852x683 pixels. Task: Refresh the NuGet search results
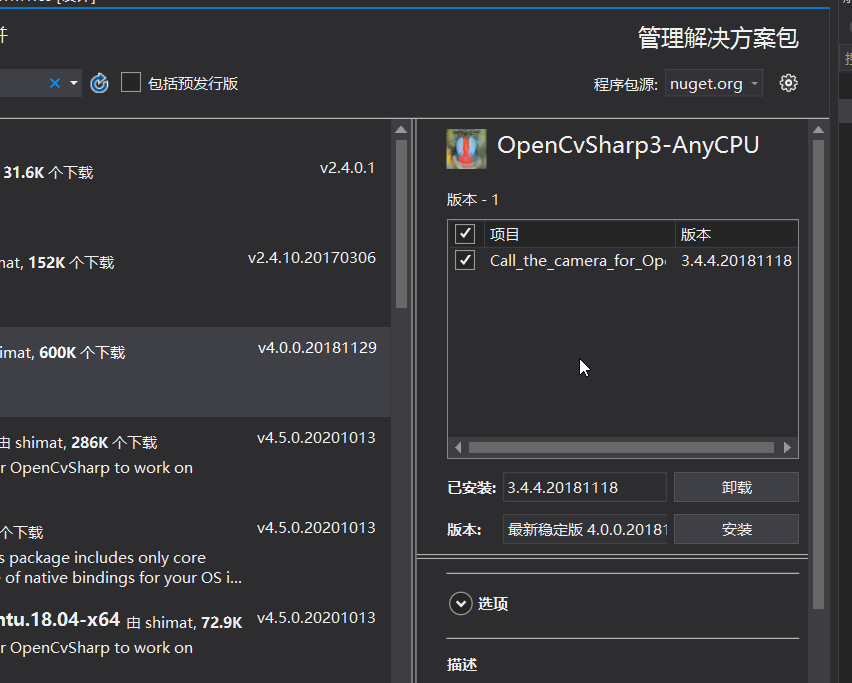(99, 84)
